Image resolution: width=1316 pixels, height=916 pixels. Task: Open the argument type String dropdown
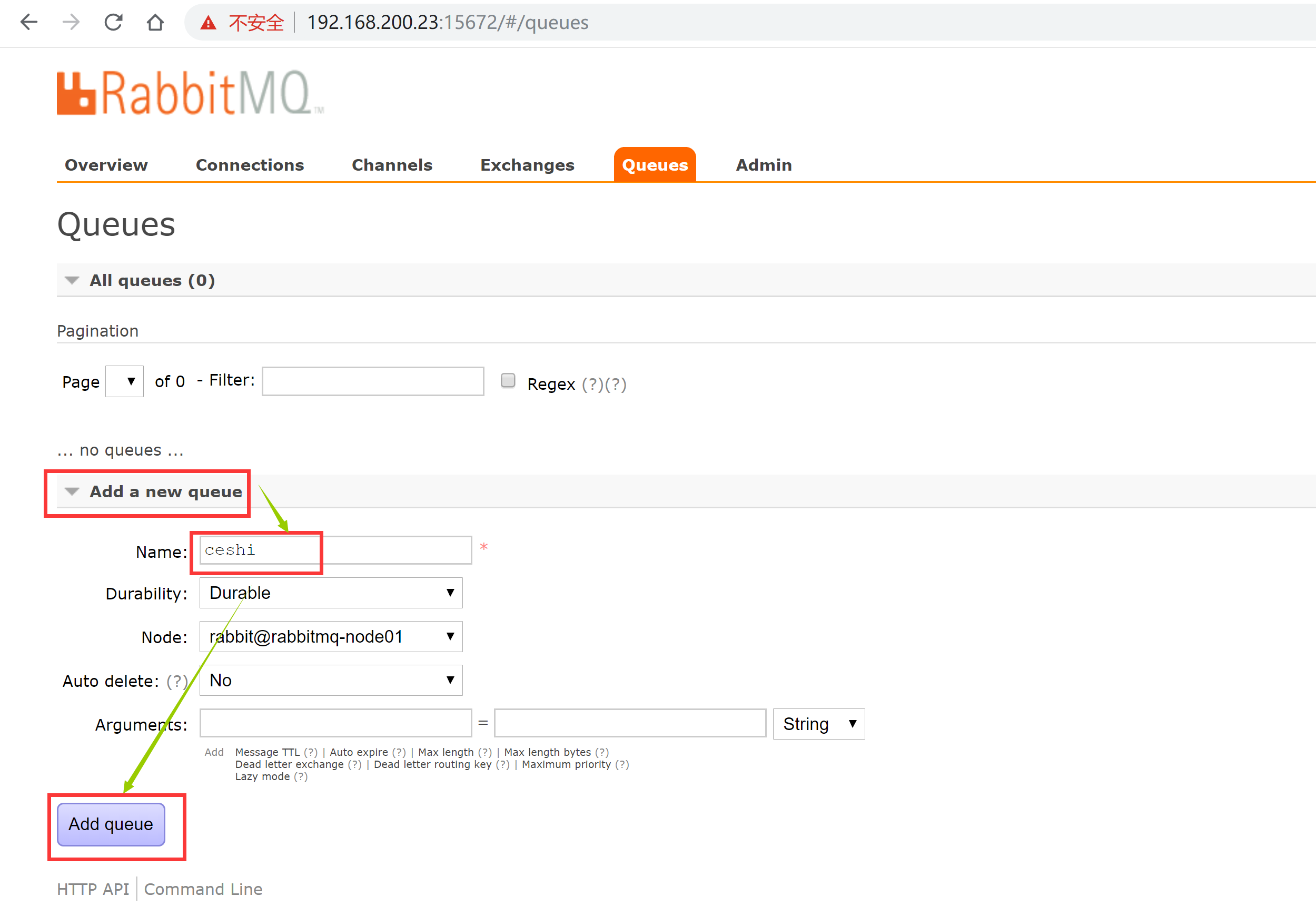tap(818, 724)
